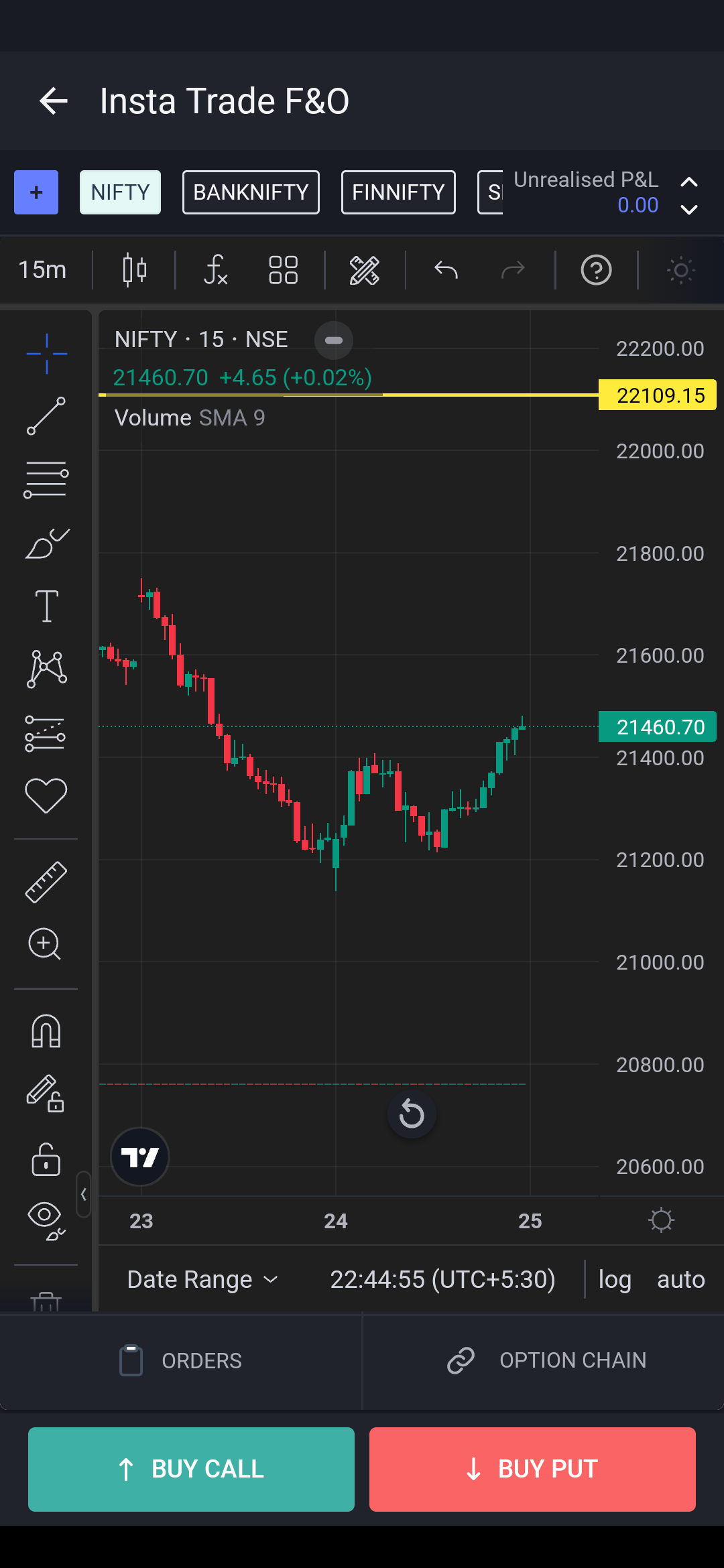Open the Fibonacci retracement tool
This screenshot has height=1568, width=724.
coord(46,480)
